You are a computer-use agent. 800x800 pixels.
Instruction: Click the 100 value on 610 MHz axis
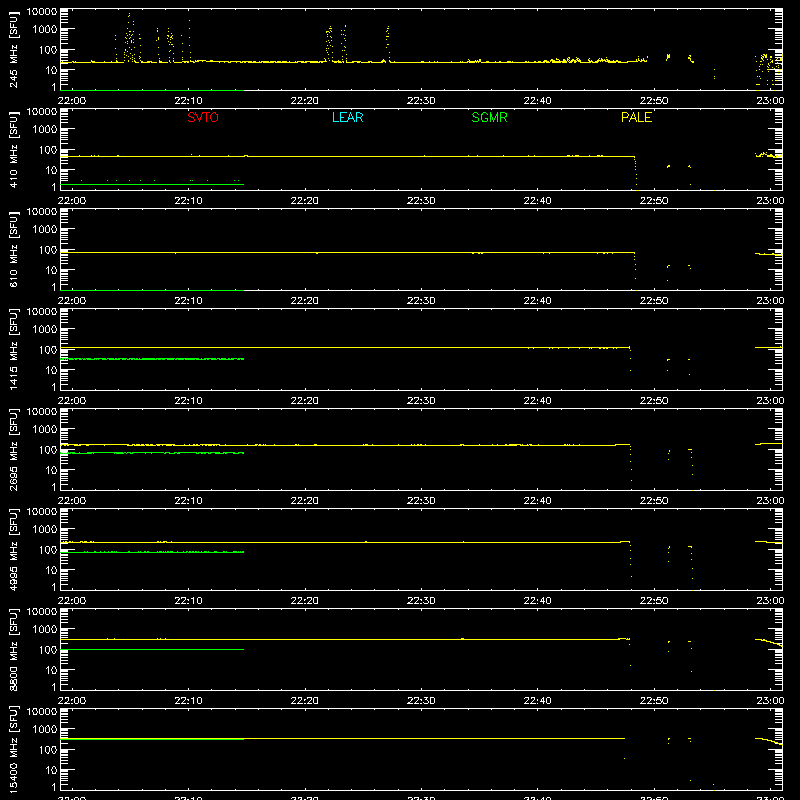(48, 250)
